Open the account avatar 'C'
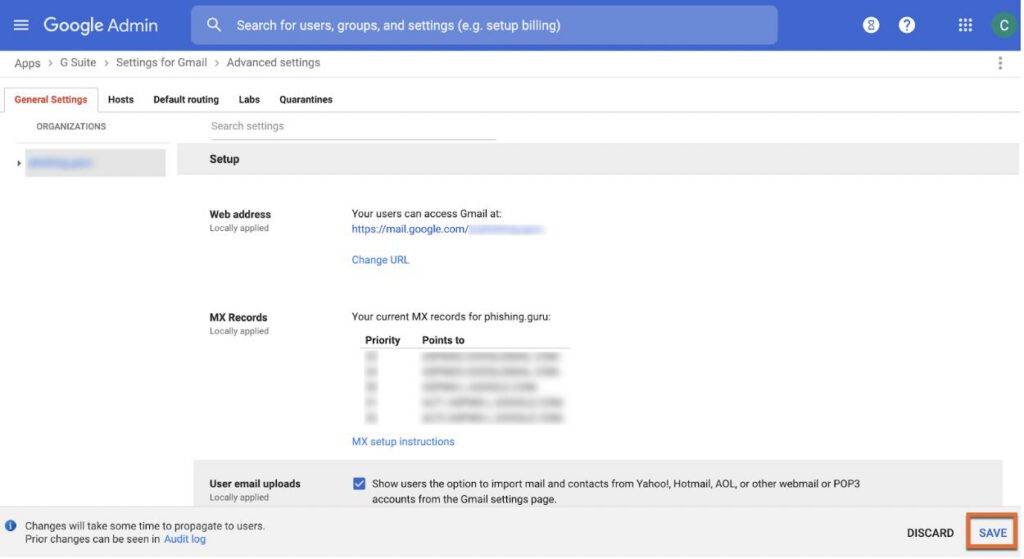The width and height of the screenshot is (1024, 559). pos(1002,25)
